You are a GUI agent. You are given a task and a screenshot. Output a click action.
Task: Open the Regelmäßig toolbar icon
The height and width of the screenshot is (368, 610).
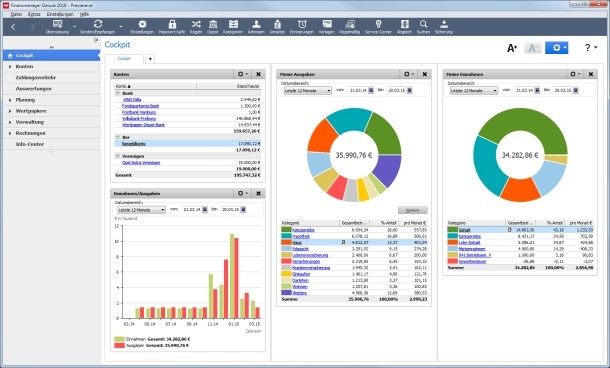point(350,24)
